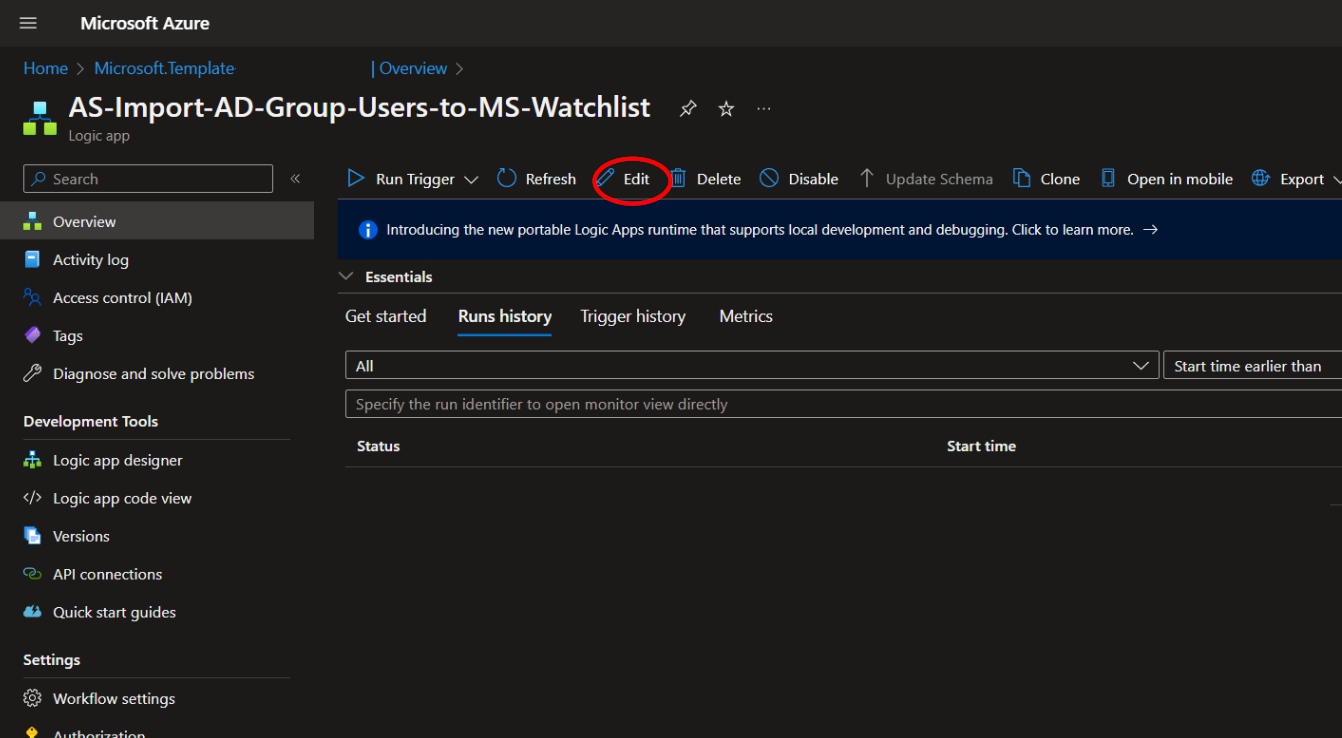Click the Refresh button label

551,179
